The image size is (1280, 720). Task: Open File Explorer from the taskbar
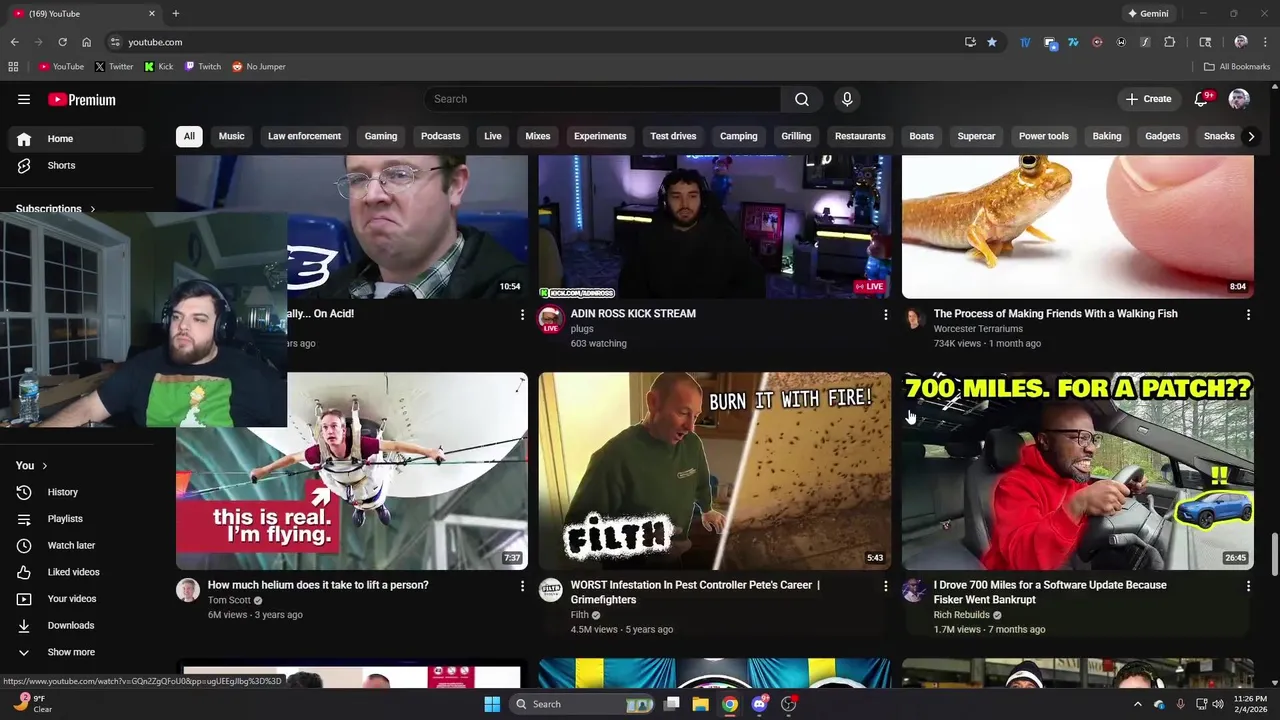click(701, 704)
